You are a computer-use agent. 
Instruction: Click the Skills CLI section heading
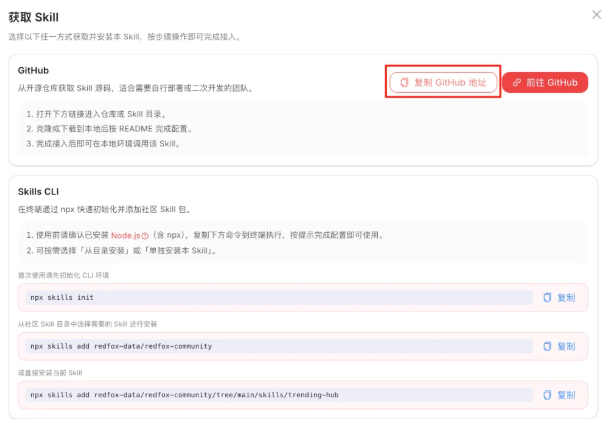click(x=38, y=191)
